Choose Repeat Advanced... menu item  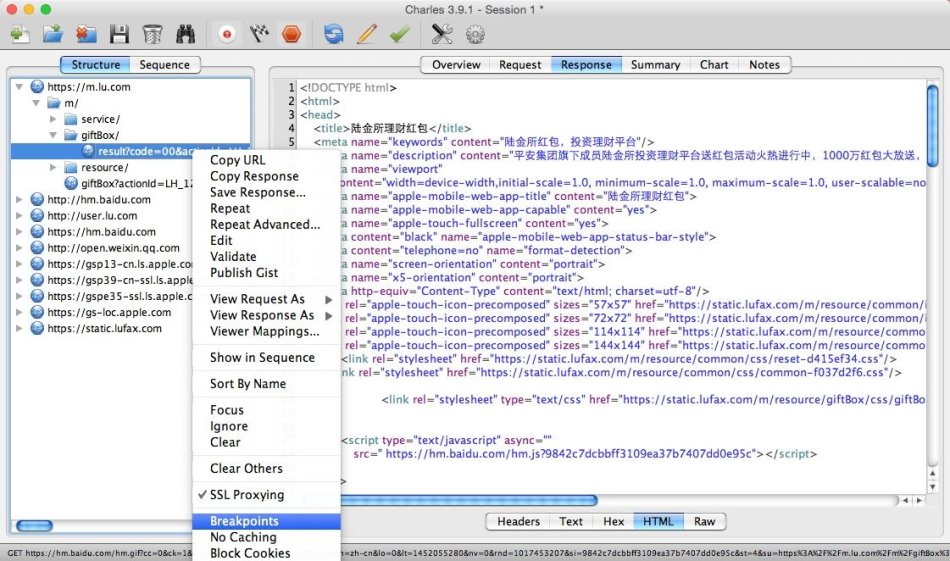pos(265,224)
